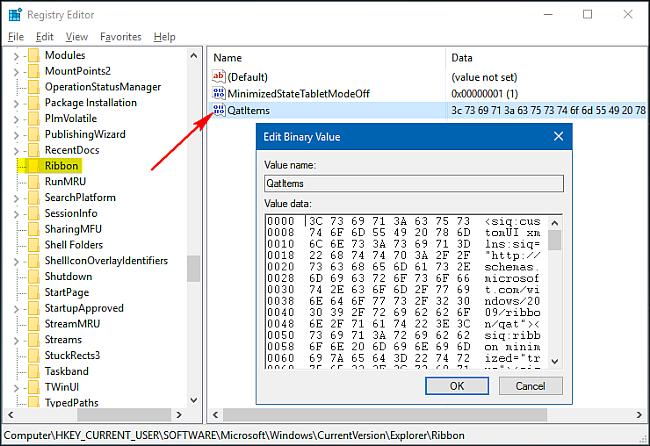Open the File menu
650x446 pixels.
point(16,37)
